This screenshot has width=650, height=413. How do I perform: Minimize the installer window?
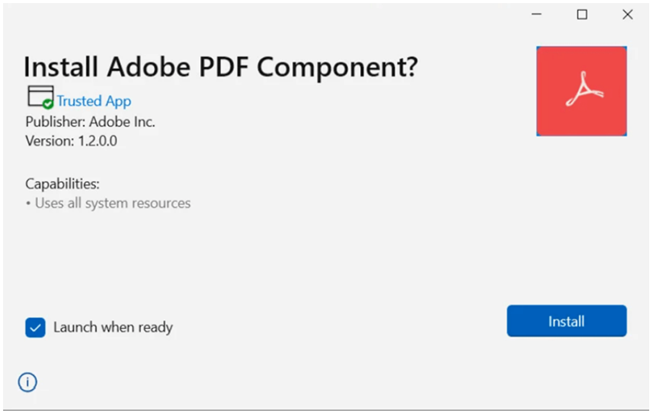pyautogui.click(x=537, y=15)
